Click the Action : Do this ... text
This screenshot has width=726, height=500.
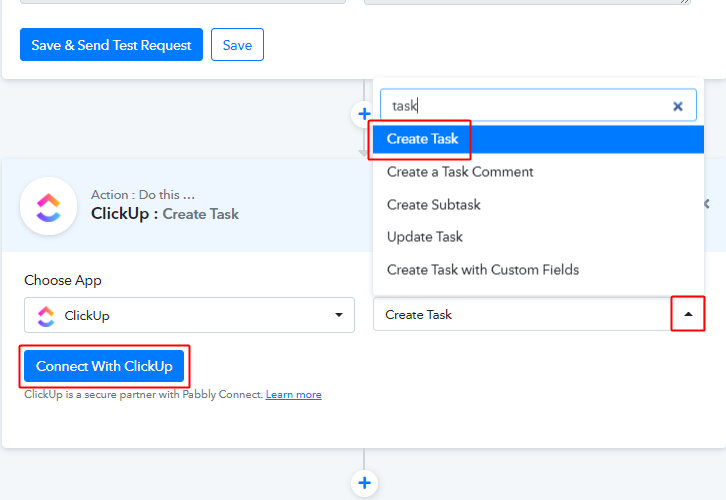[143, 194]
